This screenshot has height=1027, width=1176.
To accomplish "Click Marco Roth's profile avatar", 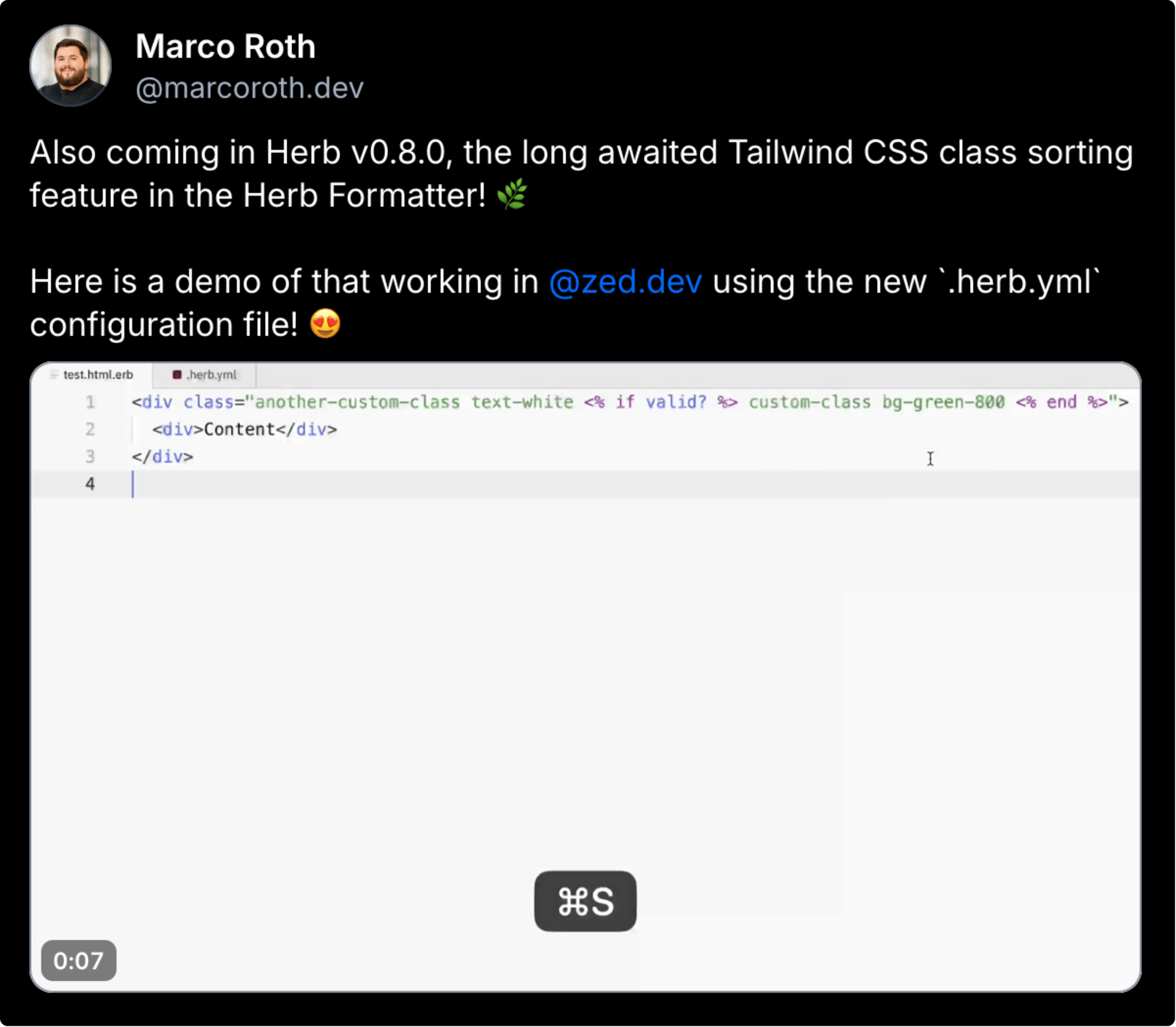I will (x=70, y=66).
